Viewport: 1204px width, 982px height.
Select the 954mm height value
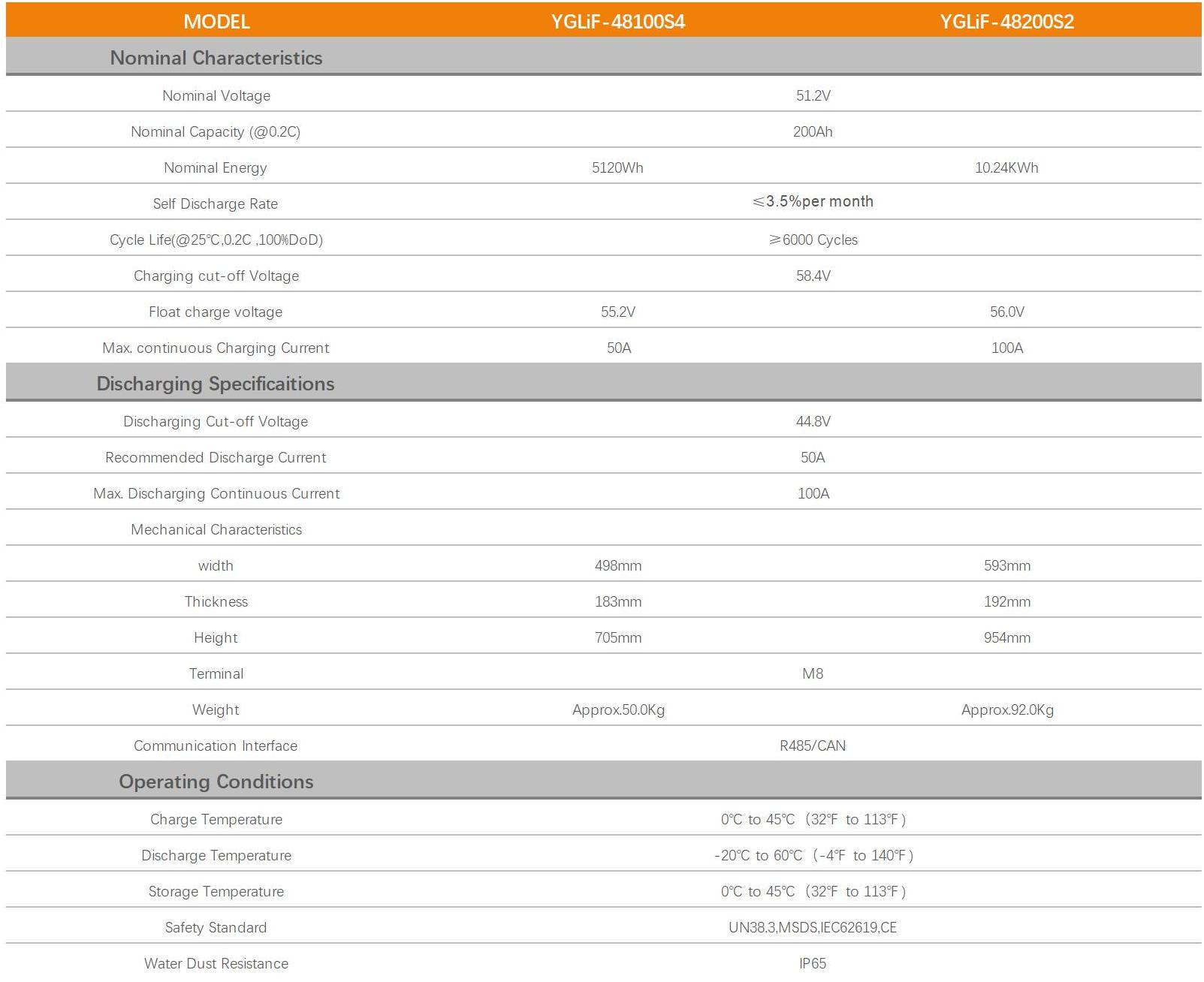click(x=1007, y=637)
